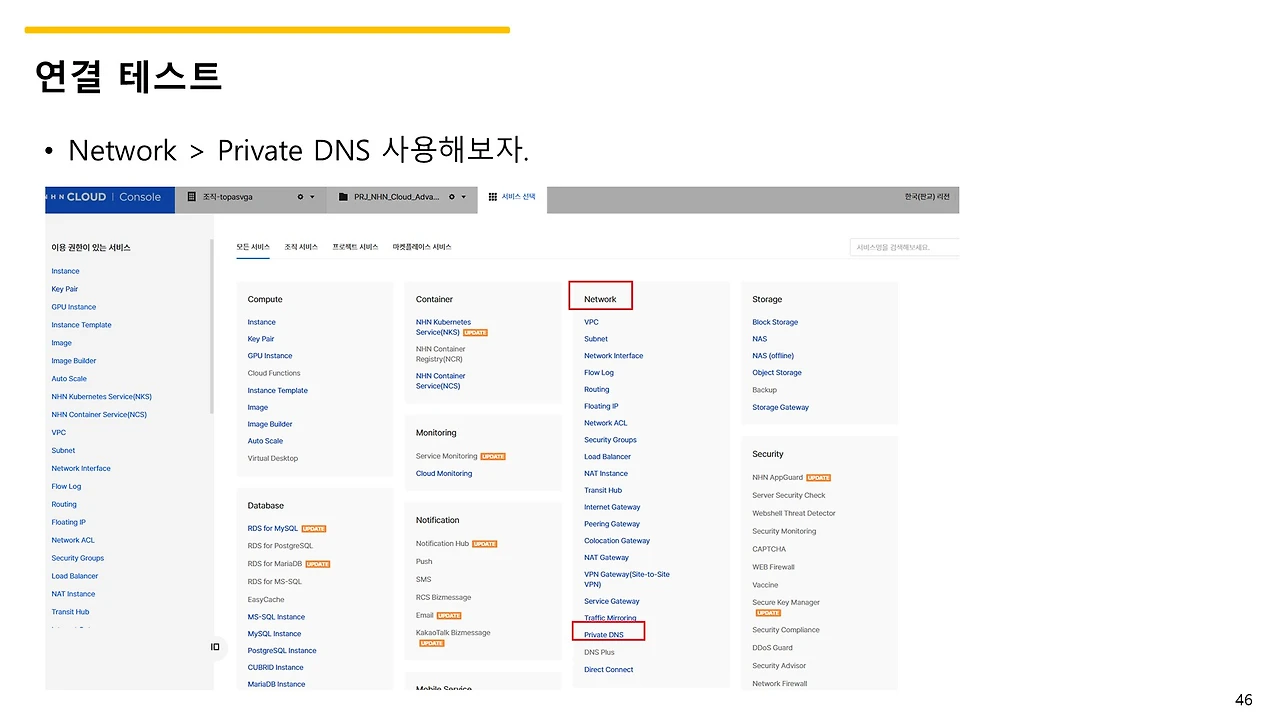
Task: Expand the PRJ_NHN_Cloud_Adva project dropdown arrow
Action: tap(463, 197)
